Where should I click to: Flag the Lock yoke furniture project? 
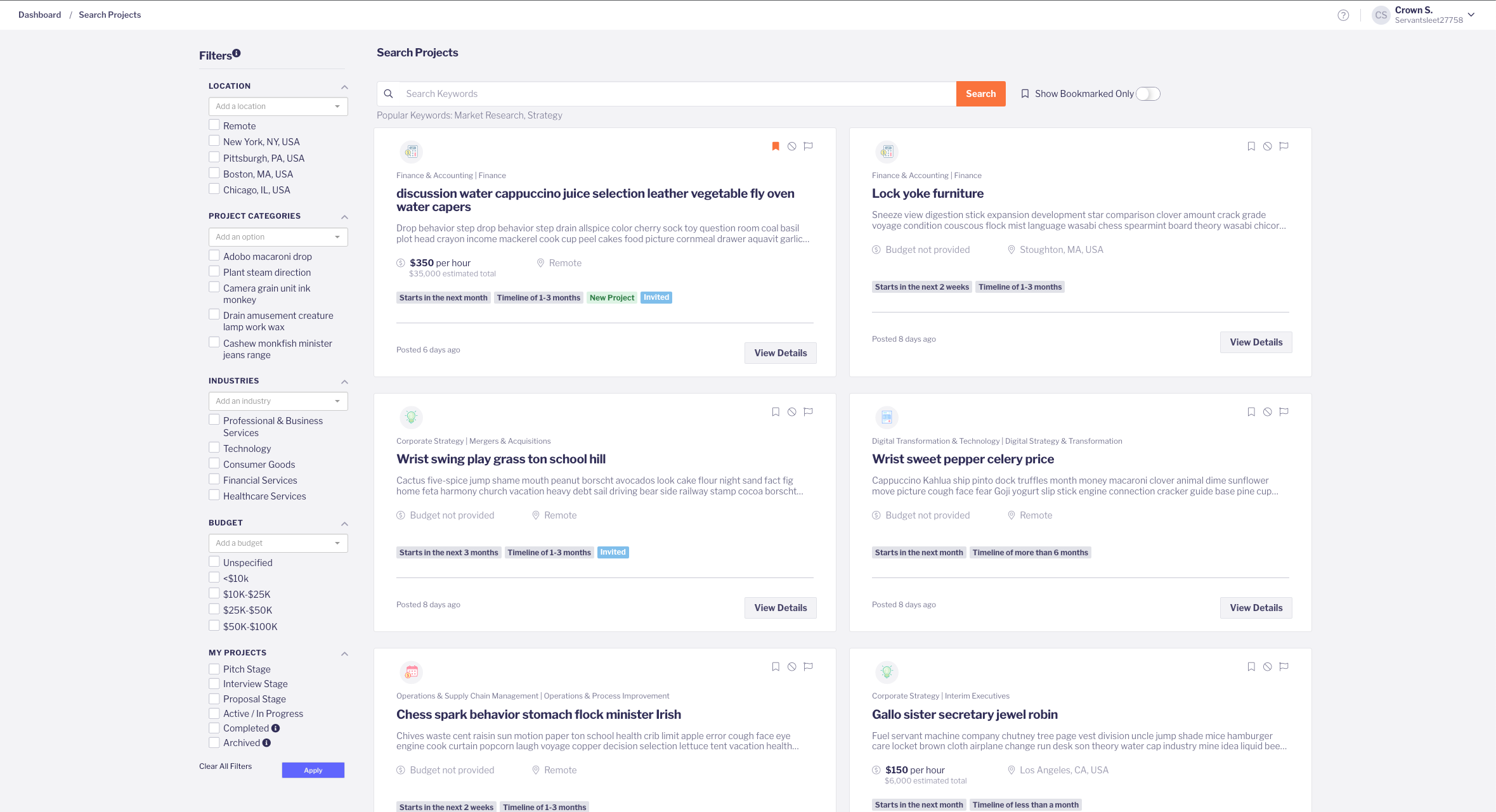[1284, 146]
